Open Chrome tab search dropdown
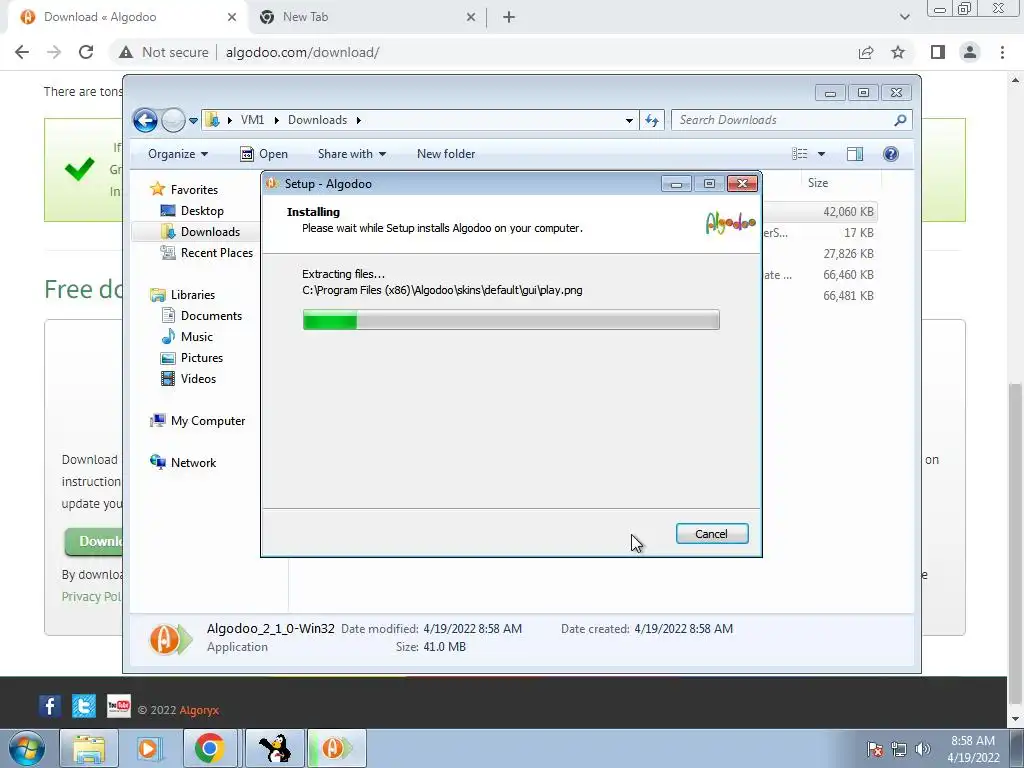This screenshot has height=768, width=1024. pos(904,17)
